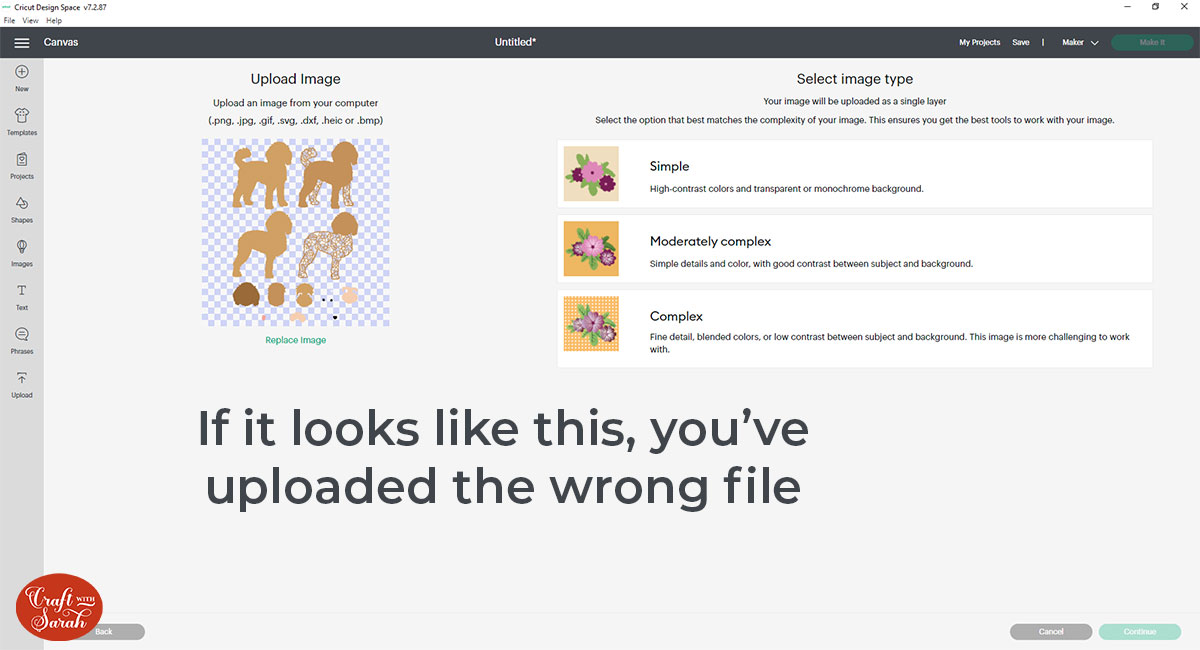
Task: Expand the hamburger menu next to Canvas
Action: [x=21, y=42]
